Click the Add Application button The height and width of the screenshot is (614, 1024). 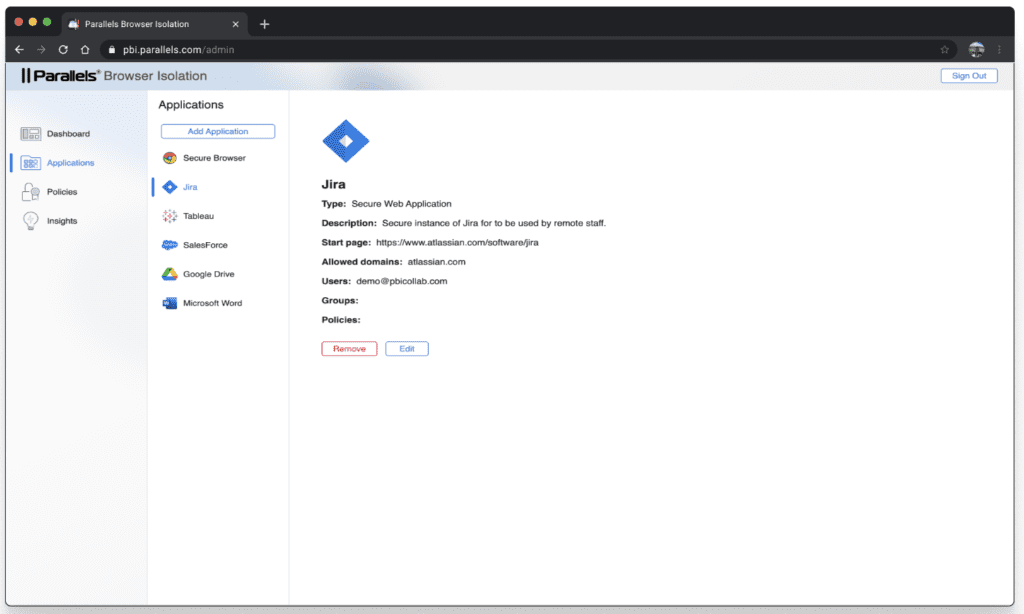[x=217, y=131]
